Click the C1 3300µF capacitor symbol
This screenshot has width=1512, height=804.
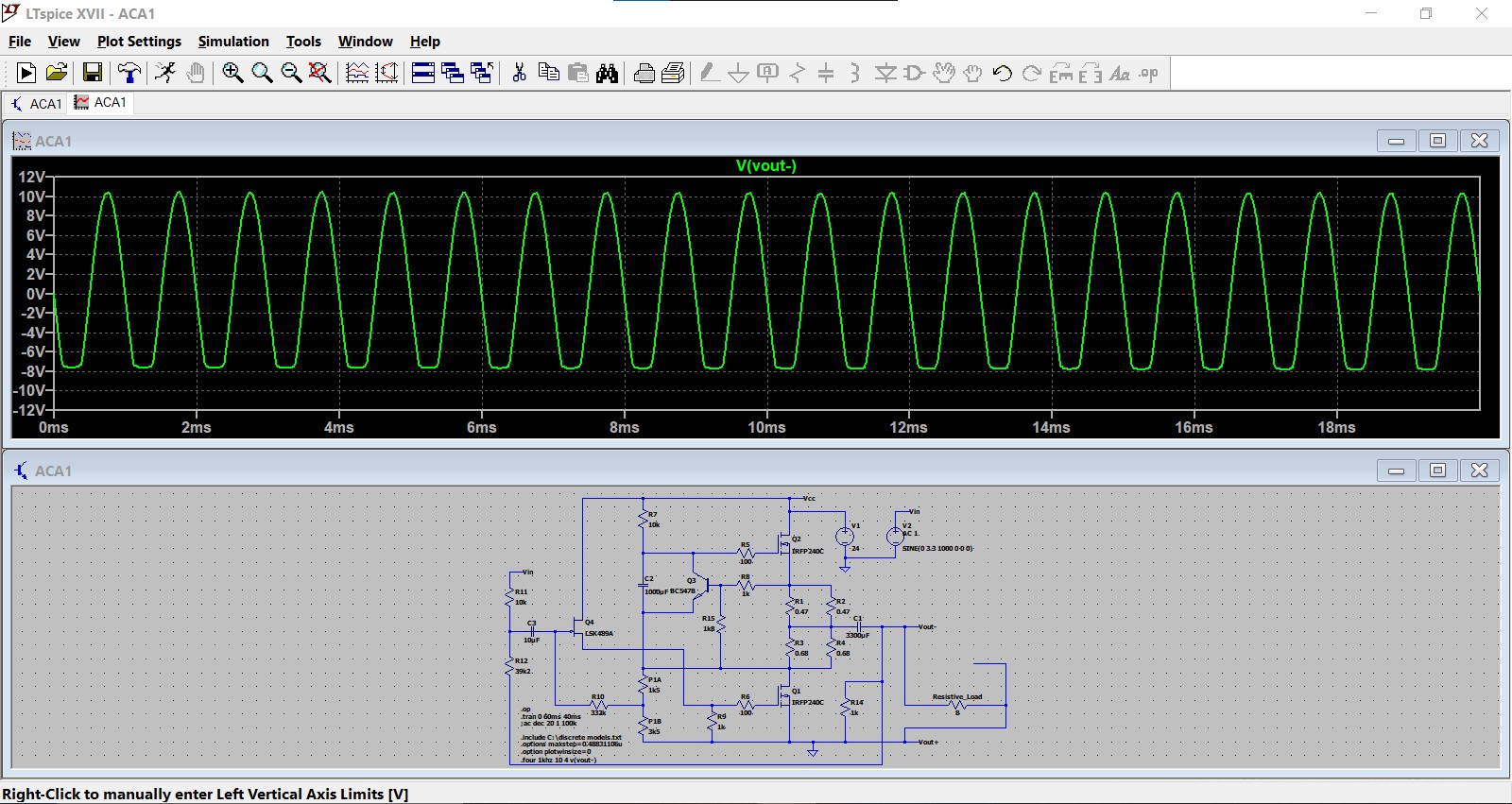point(859,626)
